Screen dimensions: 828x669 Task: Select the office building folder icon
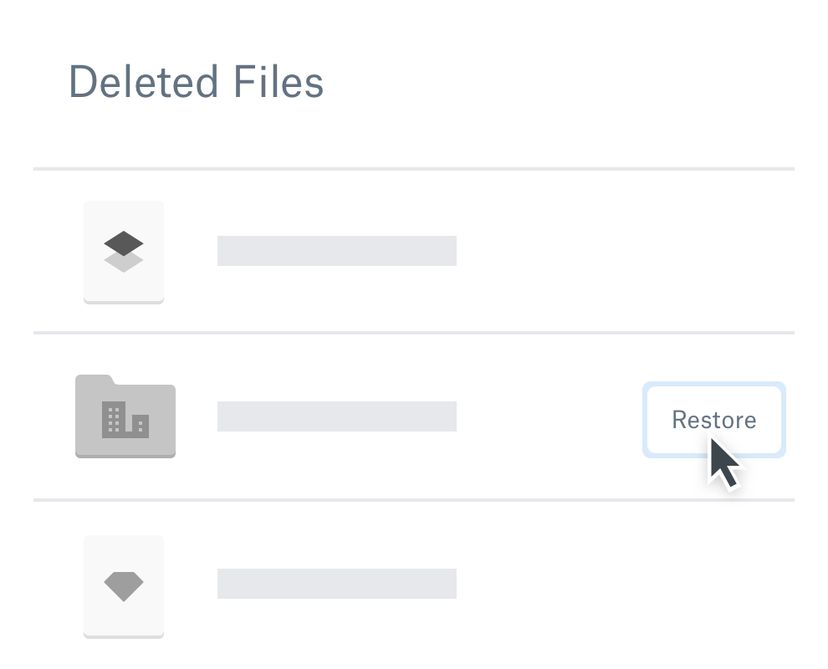click(x=124, y=417)
